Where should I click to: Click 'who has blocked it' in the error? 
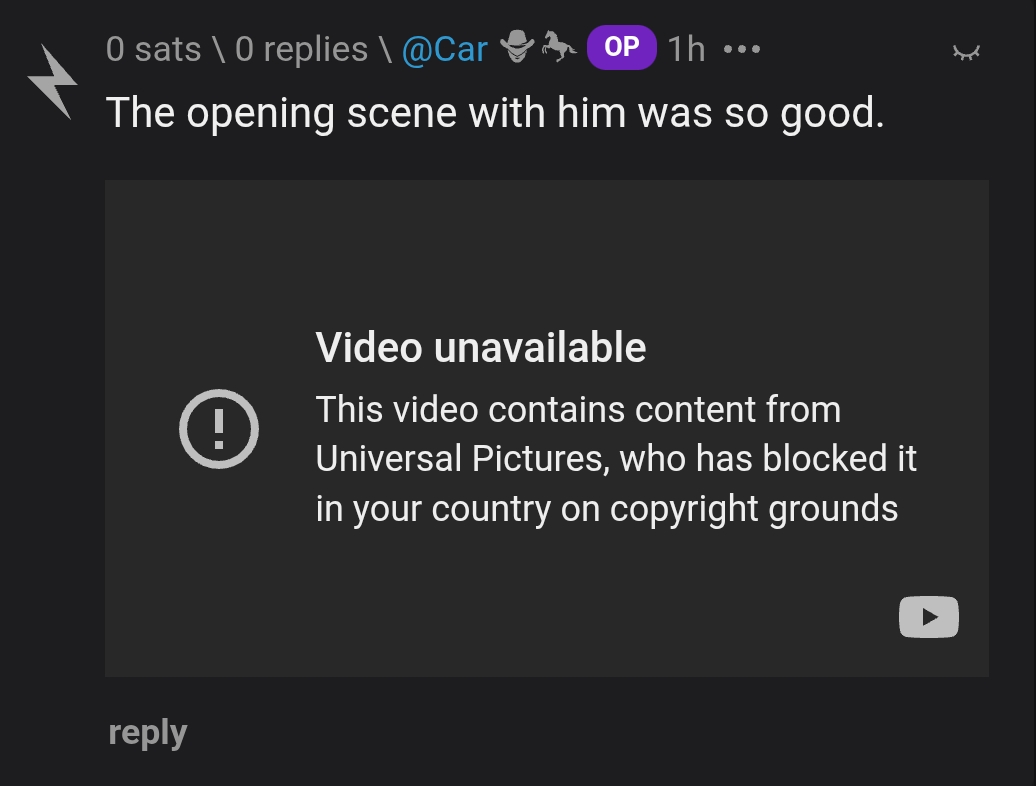pyautogui.click(x=768, y=459)
